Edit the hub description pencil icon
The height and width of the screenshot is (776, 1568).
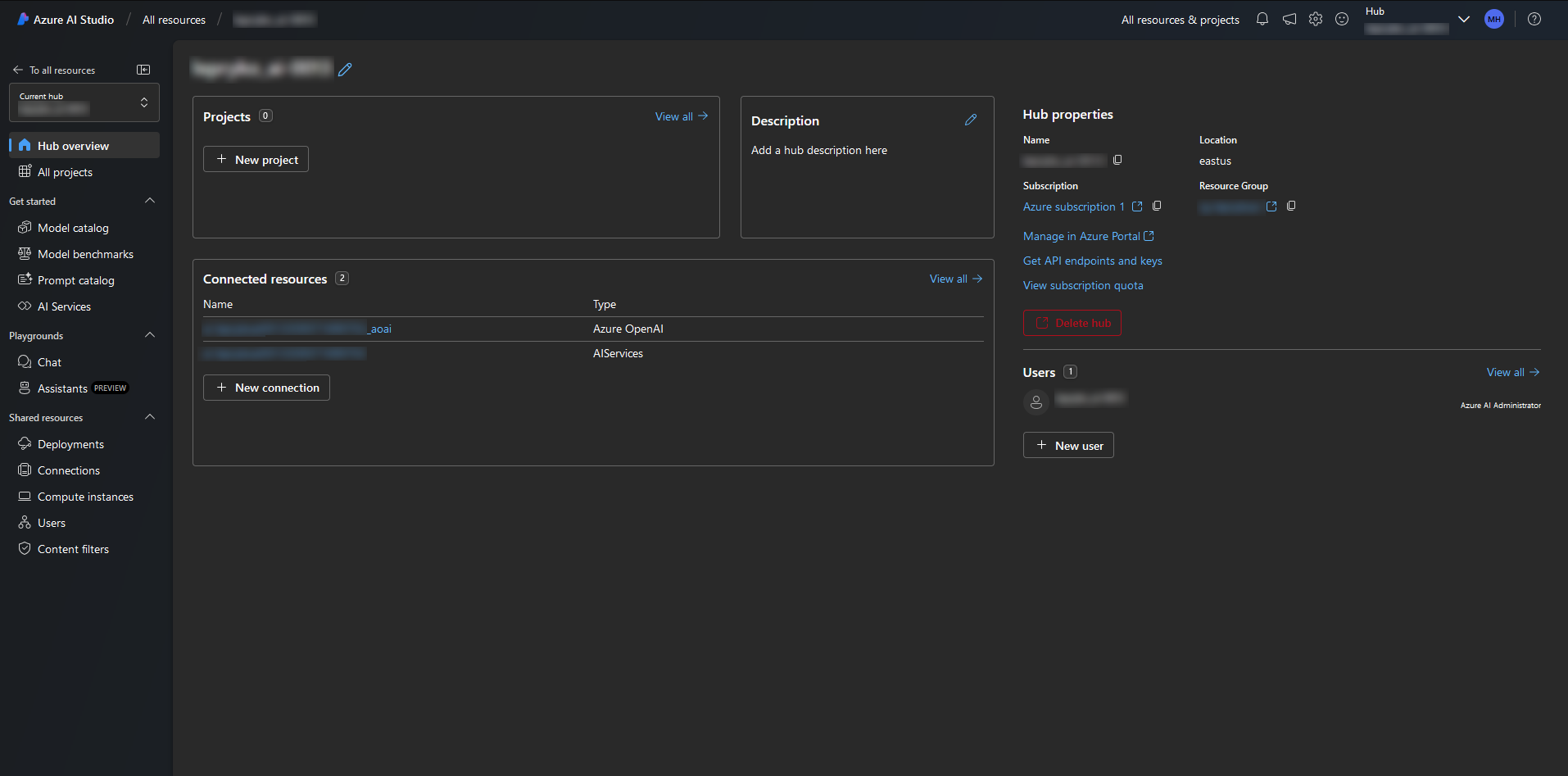pos(970,120)
